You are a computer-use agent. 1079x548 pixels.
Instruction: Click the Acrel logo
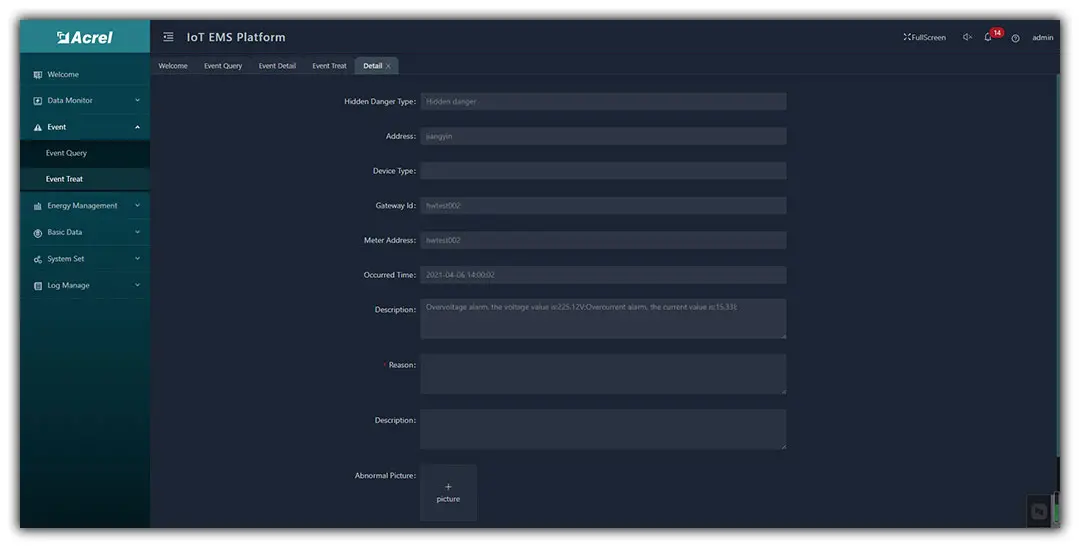(x=85, y=38)
